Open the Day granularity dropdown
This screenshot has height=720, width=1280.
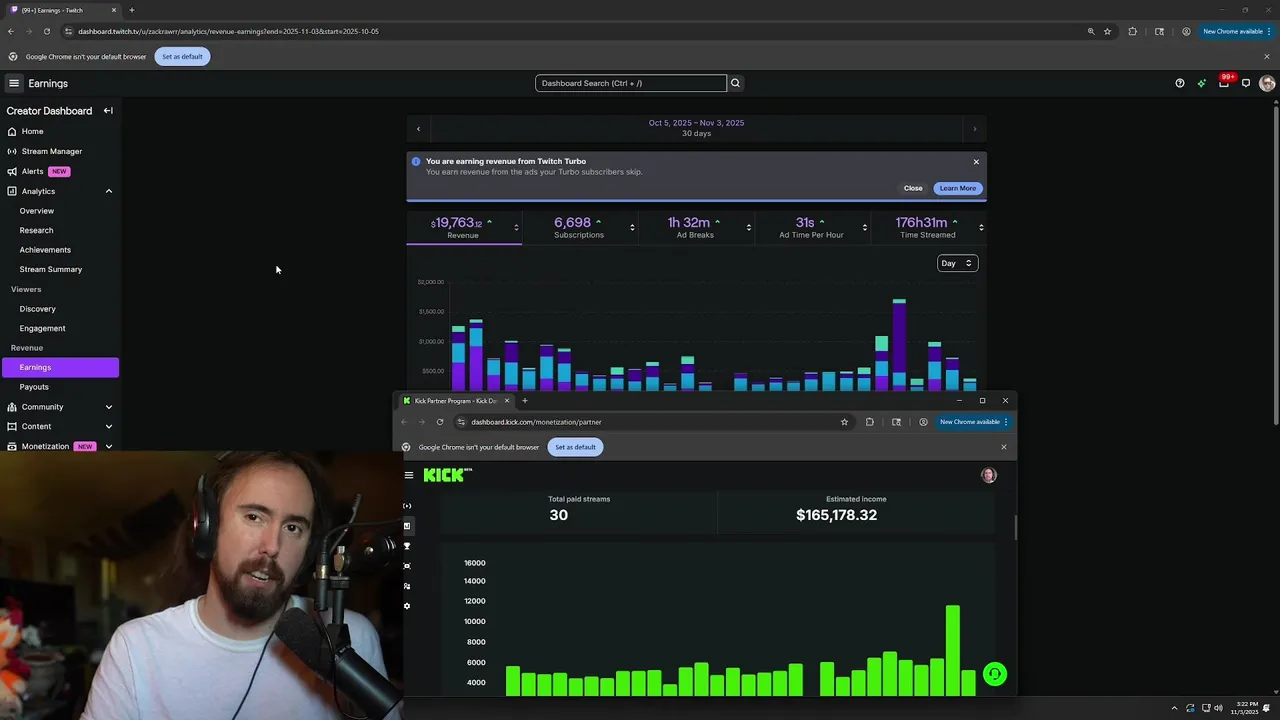point(956,263)
